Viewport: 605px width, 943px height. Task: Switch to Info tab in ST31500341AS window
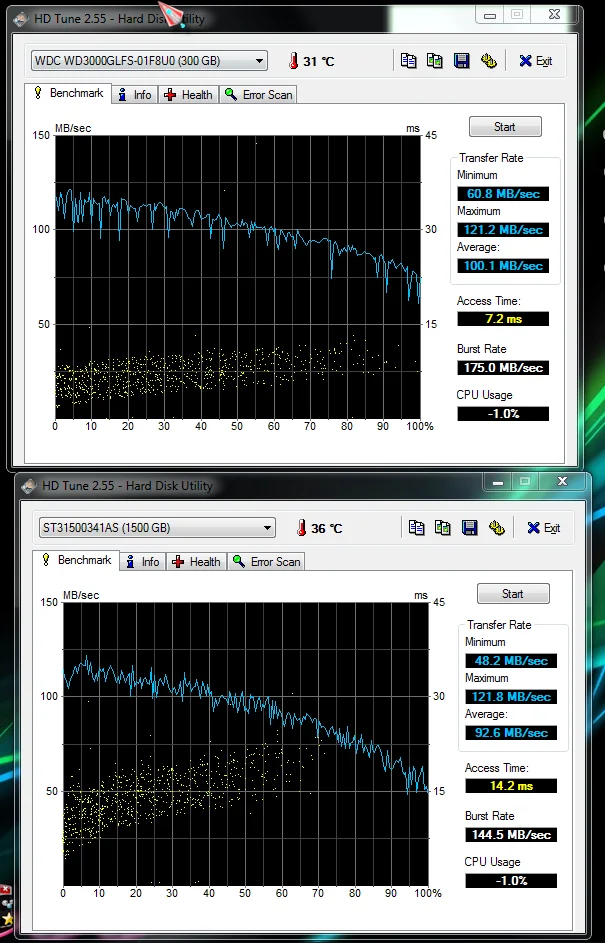(143, 561)
